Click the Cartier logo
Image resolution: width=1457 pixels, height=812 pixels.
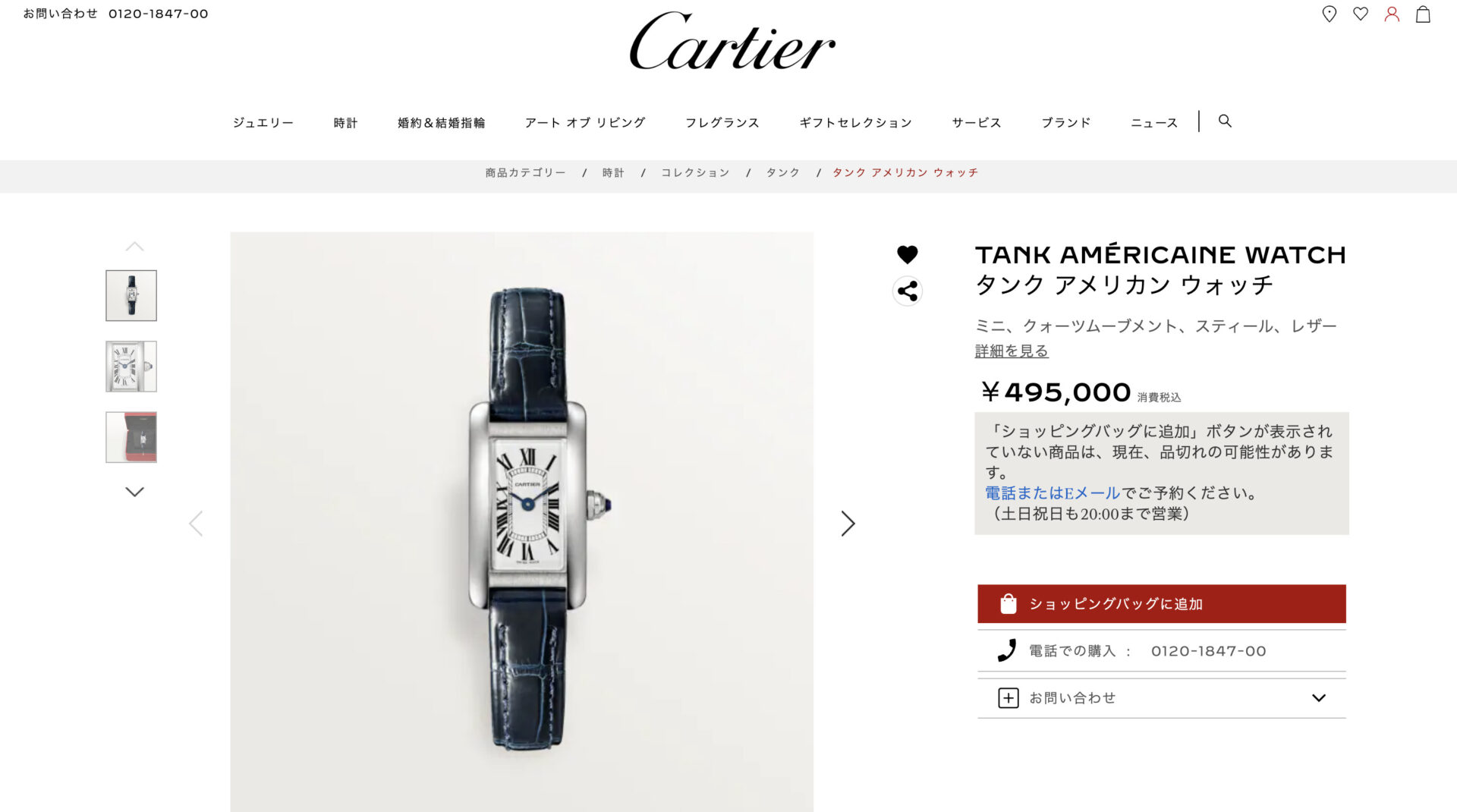732,42
